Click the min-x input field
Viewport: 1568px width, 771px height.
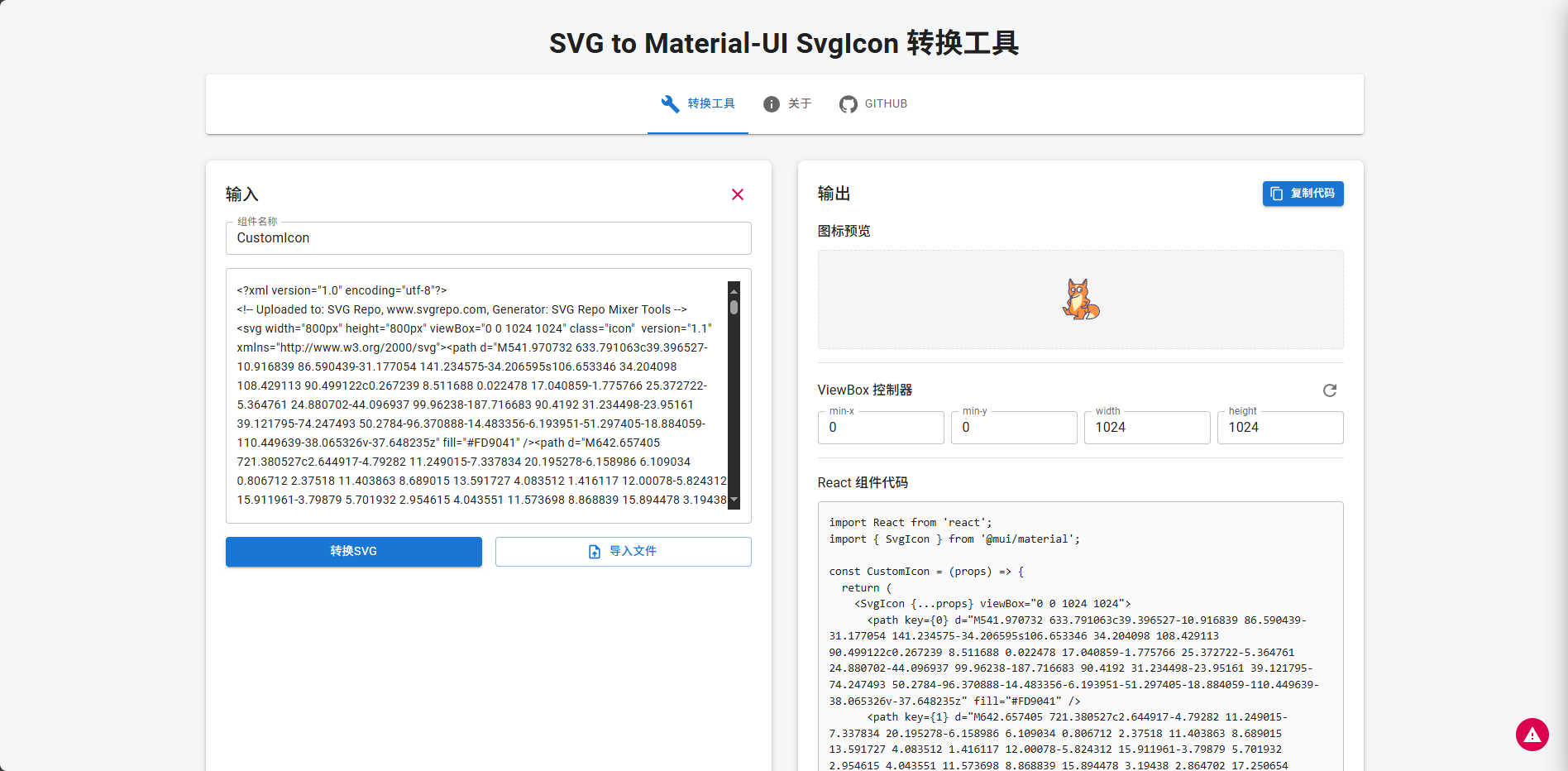(880, 428)
